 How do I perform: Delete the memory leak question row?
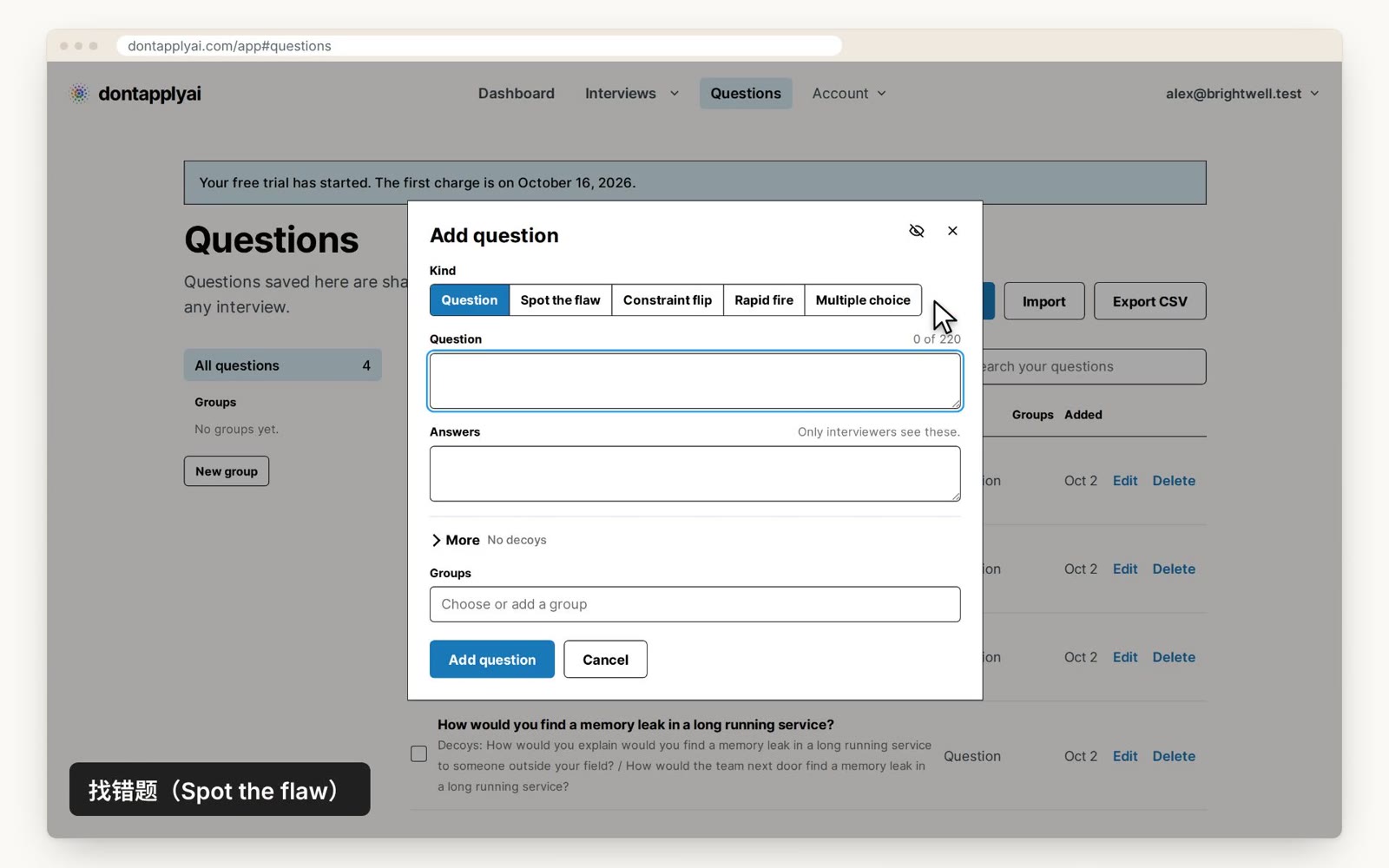[x=1174, y=756]
